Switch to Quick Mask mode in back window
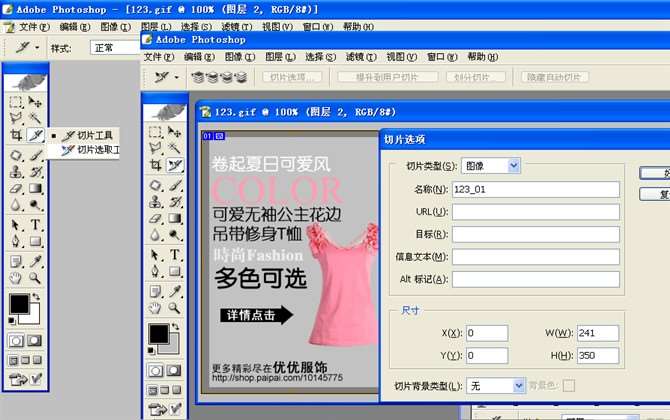This screenshot has height=420, width=670. 35,341
